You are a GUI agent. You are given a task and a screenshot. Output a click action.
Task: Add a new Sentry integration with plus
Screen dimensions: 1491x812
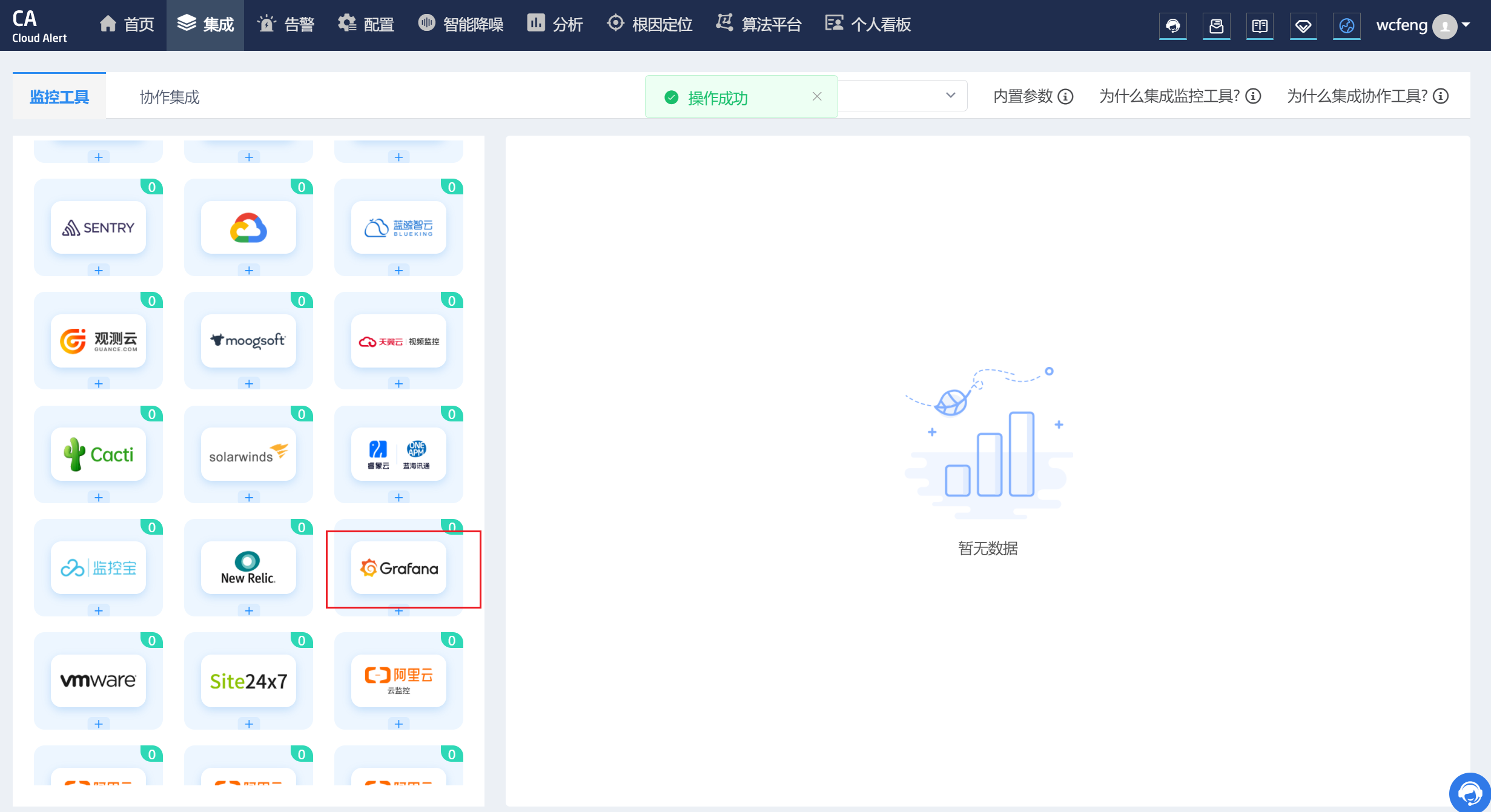click(x=98, y=270)
